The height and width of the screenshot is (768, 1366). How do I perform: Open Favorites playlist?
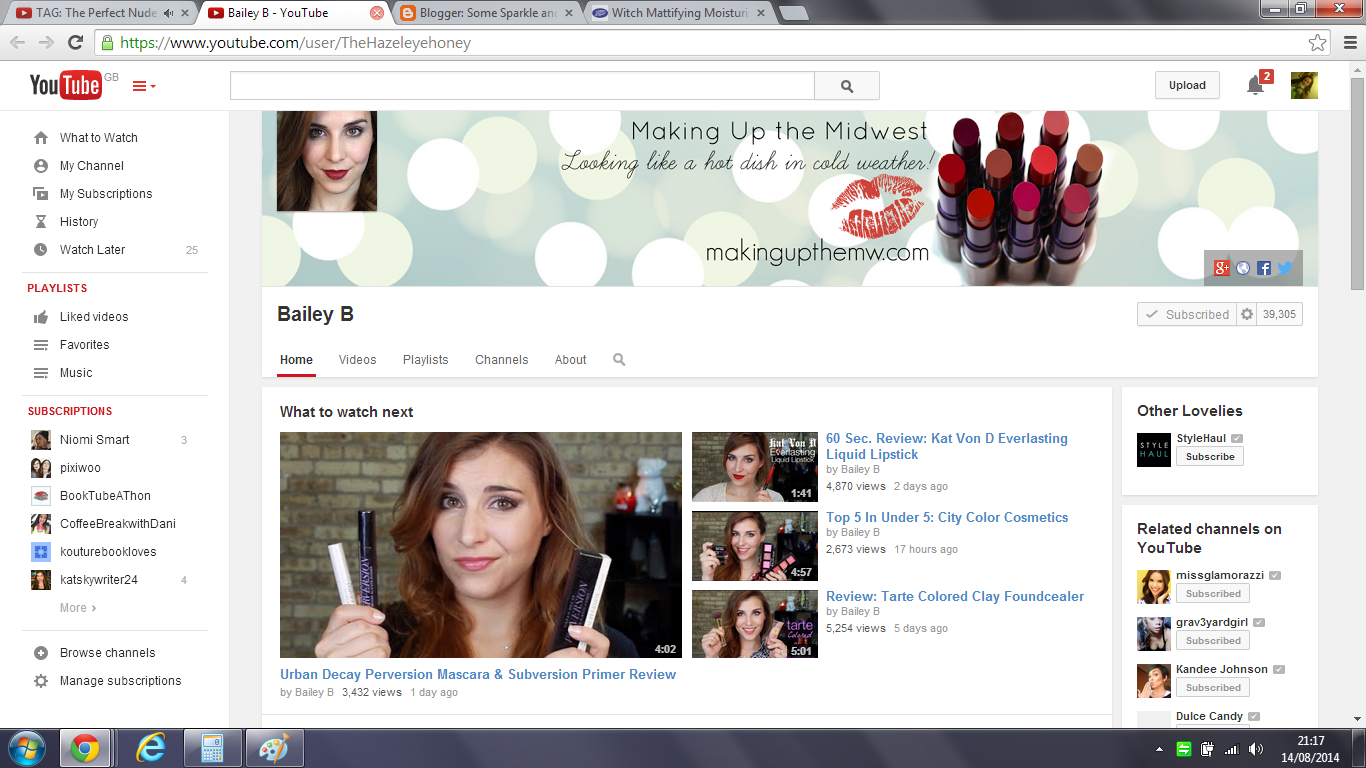(85, 345)
